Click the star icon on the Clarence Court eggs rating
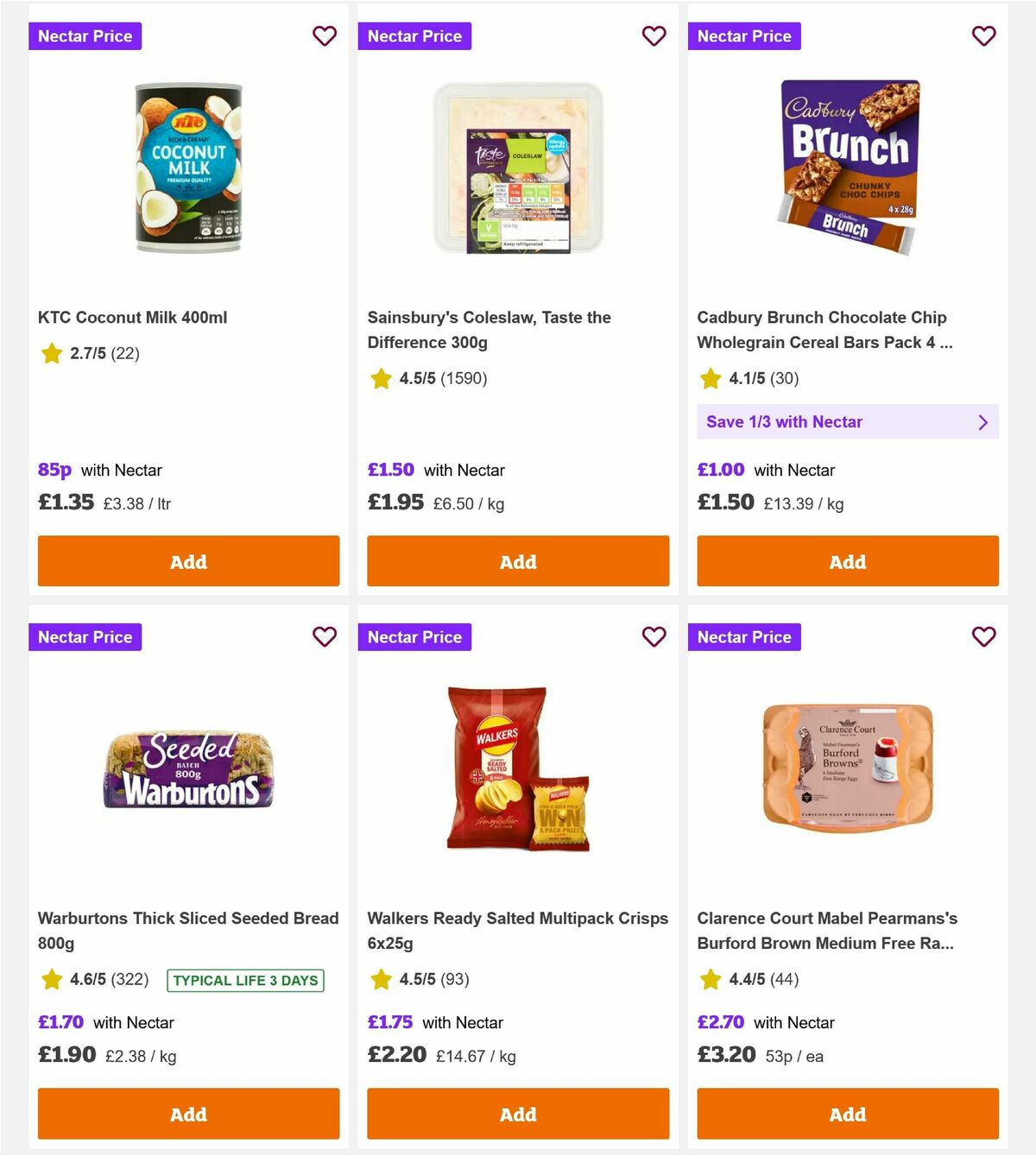The height and width of the screenshot is (1156, 1036). coord(711,980)
